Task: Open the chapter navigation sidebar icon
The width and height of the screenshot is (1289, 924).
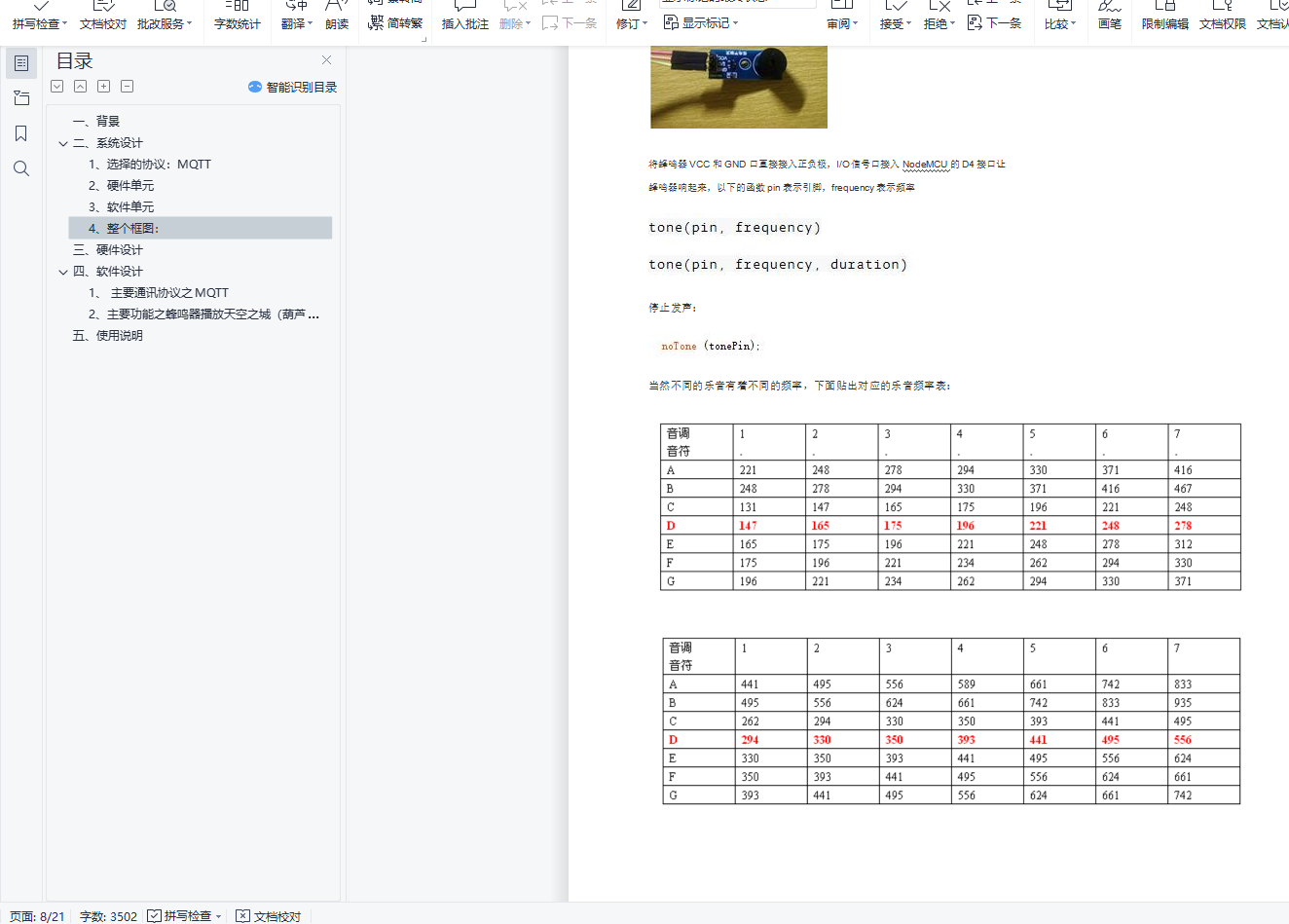Action: pos(21,98)
